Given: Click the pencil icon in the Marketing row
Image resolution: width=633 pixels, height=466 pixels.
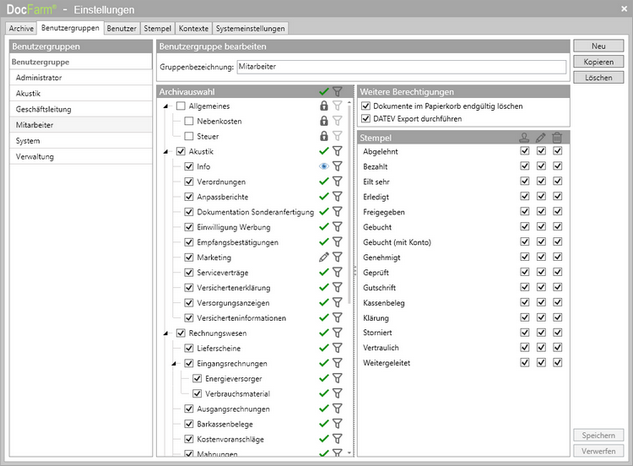Looking at the screenshot, I should pos(323,257).
